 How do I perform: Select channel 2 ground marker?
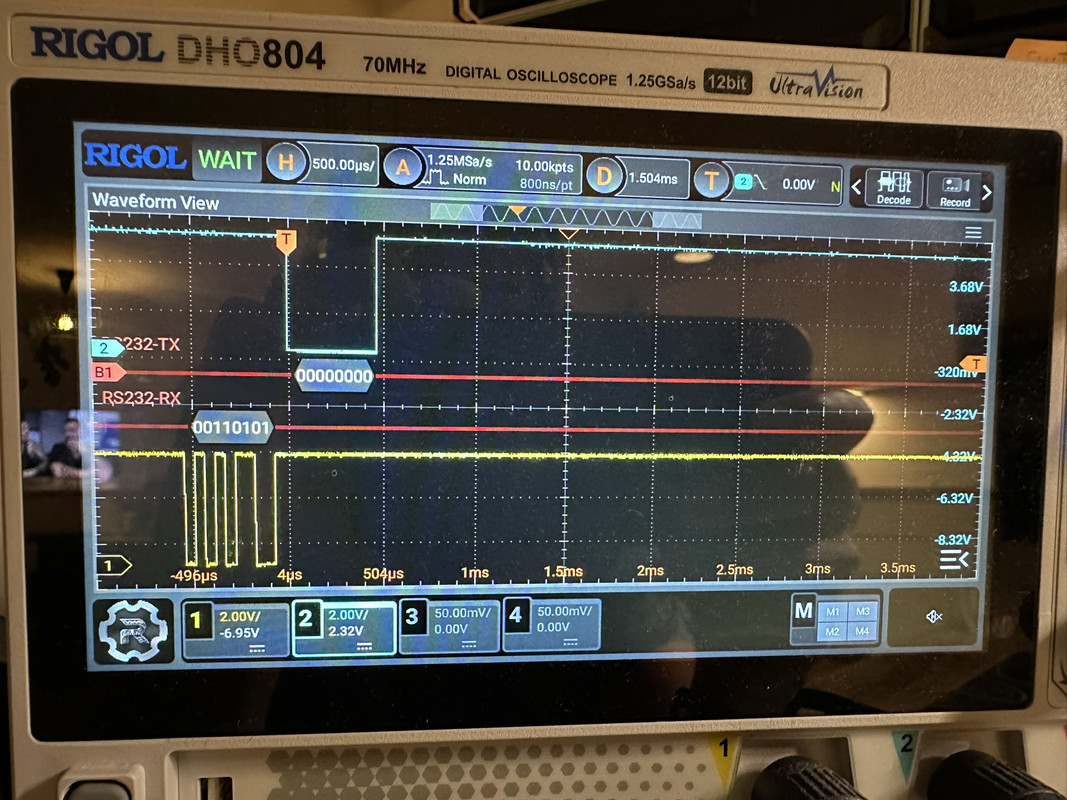108,348
